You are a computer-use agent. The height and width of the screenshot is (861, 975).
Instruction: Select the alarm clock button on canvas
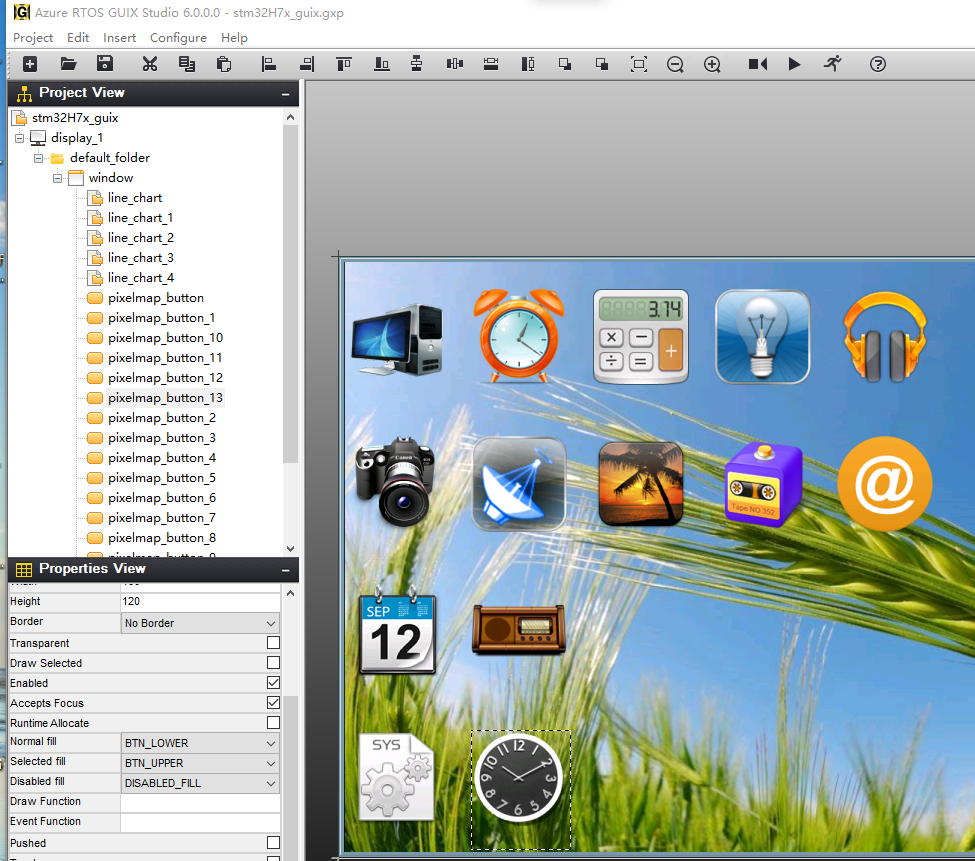click(x=519, y=336)
